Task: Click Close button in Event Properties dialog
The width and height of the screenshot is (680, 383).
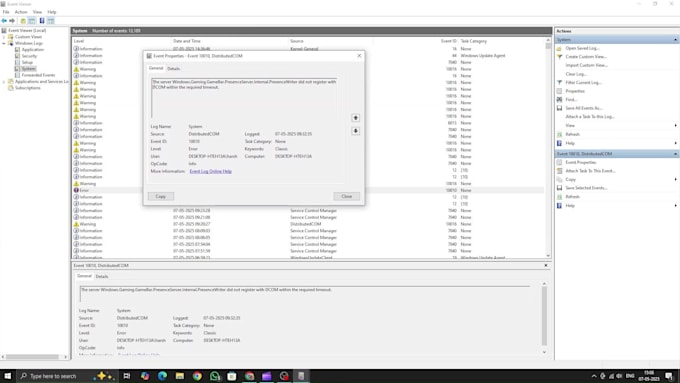Action: 347,196
